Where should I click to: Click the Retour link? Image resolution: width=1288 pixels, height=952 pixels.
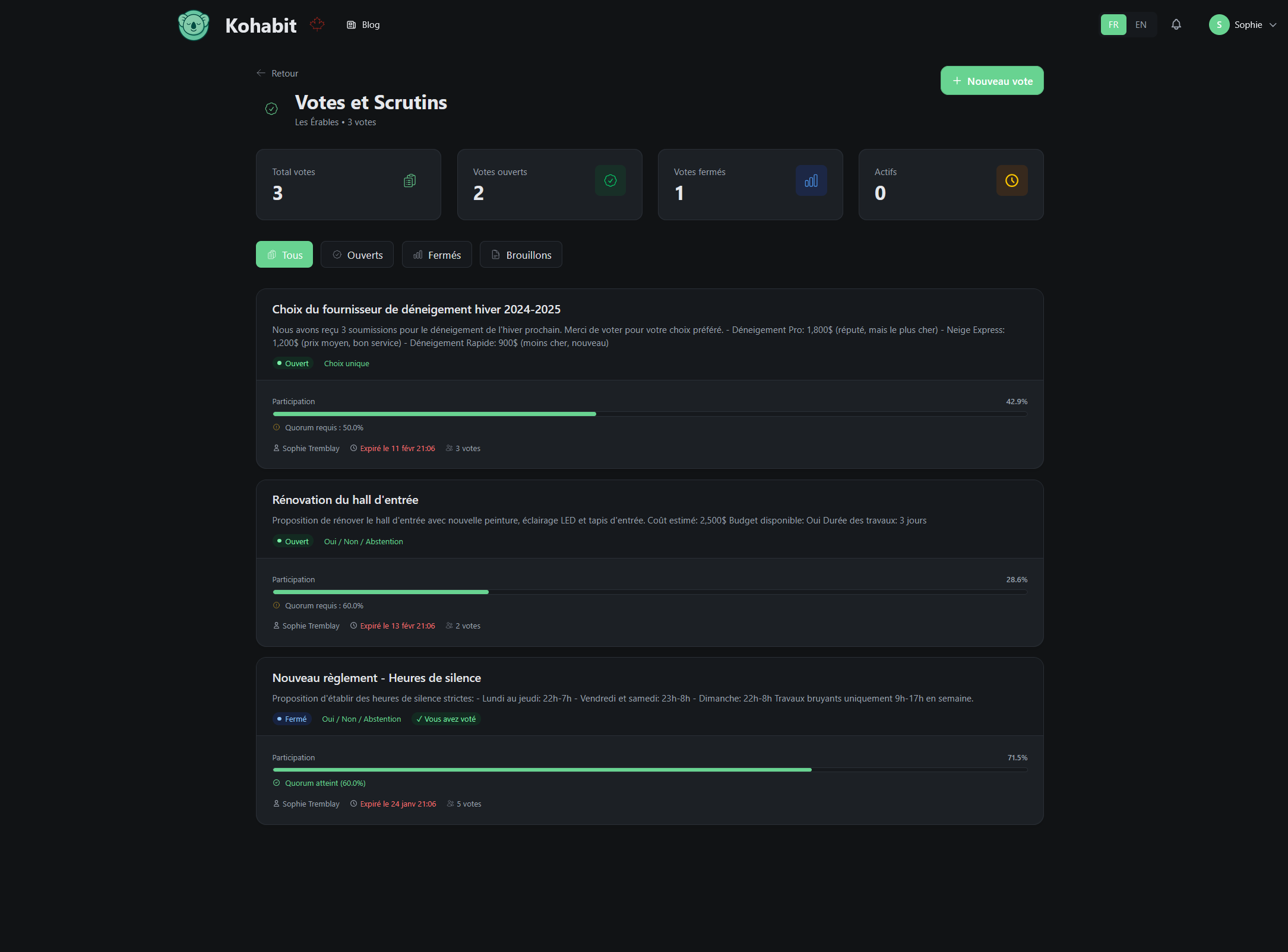pos(284,72)
